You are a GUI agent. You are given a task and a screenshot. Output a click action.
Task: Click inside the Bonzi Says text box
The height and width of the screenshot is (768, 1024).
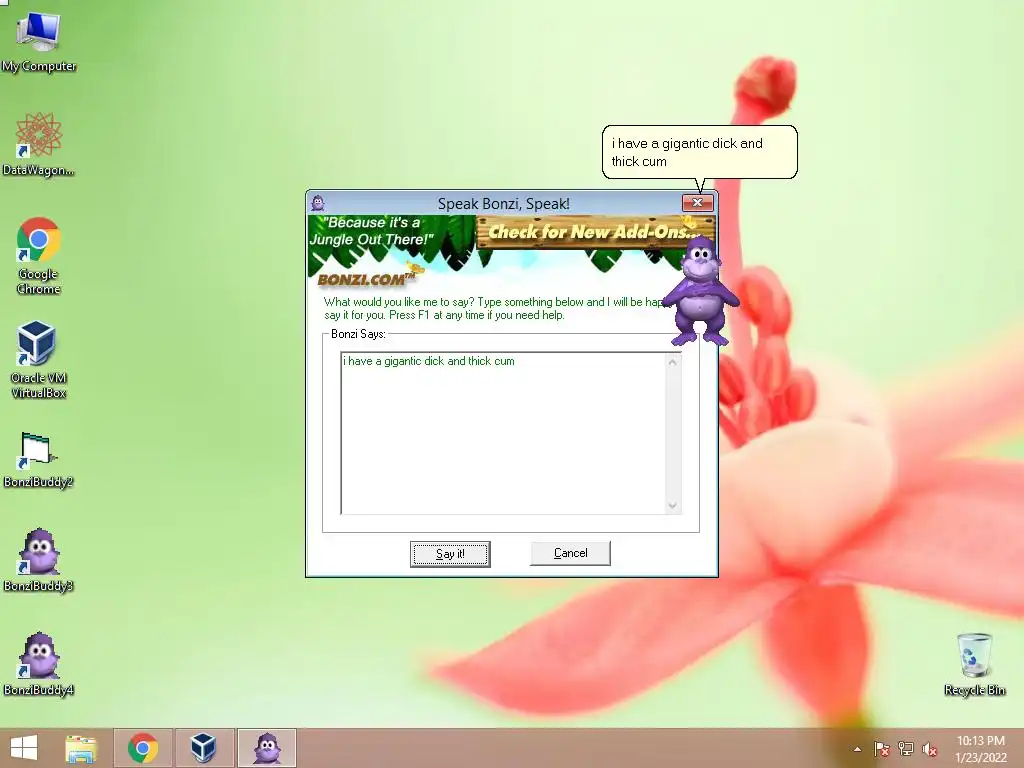[503, 434]
